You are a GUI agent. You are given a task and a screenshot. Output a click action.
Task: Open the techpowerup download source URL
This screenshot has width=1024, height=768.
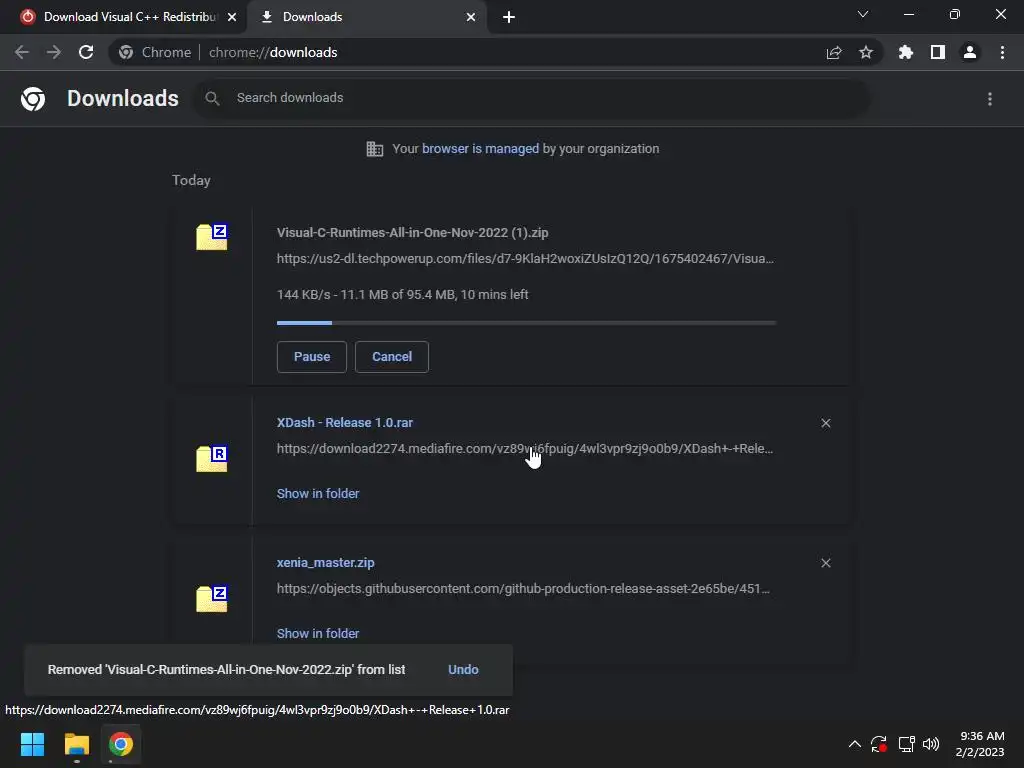click(x=525, y=259)
